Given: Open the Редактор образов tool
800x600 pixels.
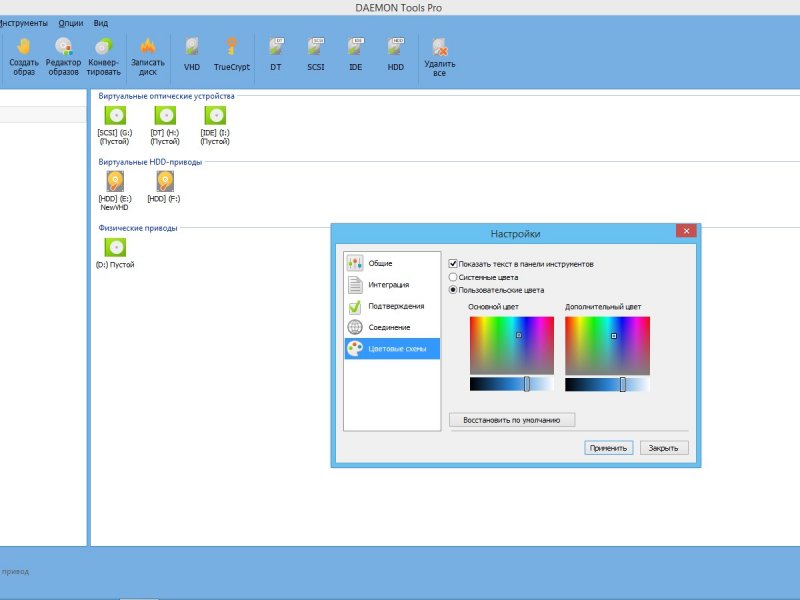Looking at the screenshot, I should tap(63, 57).
